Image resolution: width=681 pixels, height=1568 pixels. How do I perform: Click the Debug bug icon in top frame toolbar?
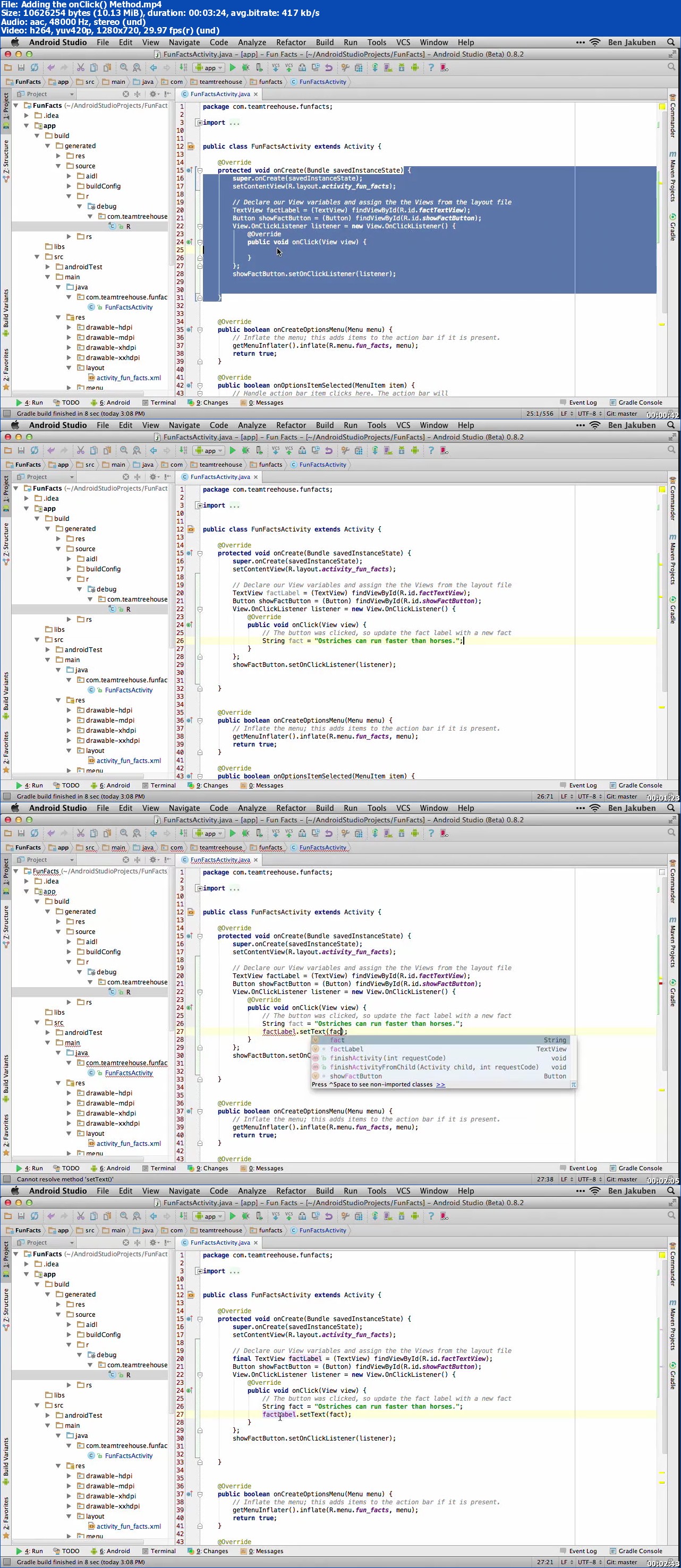click(x=246, y=67)
